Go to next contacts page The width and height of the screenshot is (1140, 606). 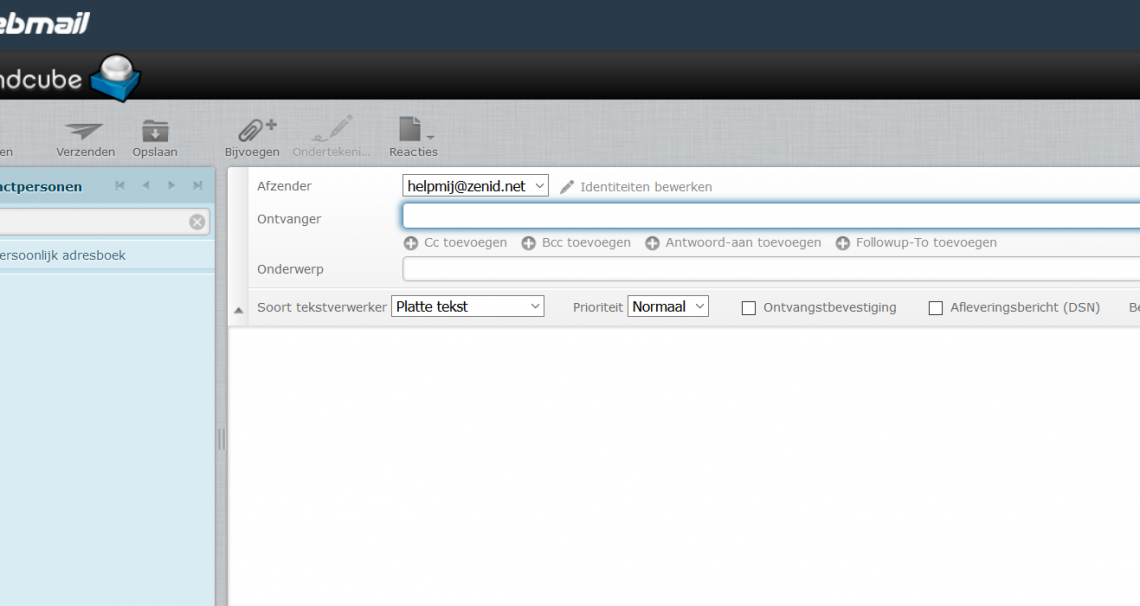click(172, 185)
